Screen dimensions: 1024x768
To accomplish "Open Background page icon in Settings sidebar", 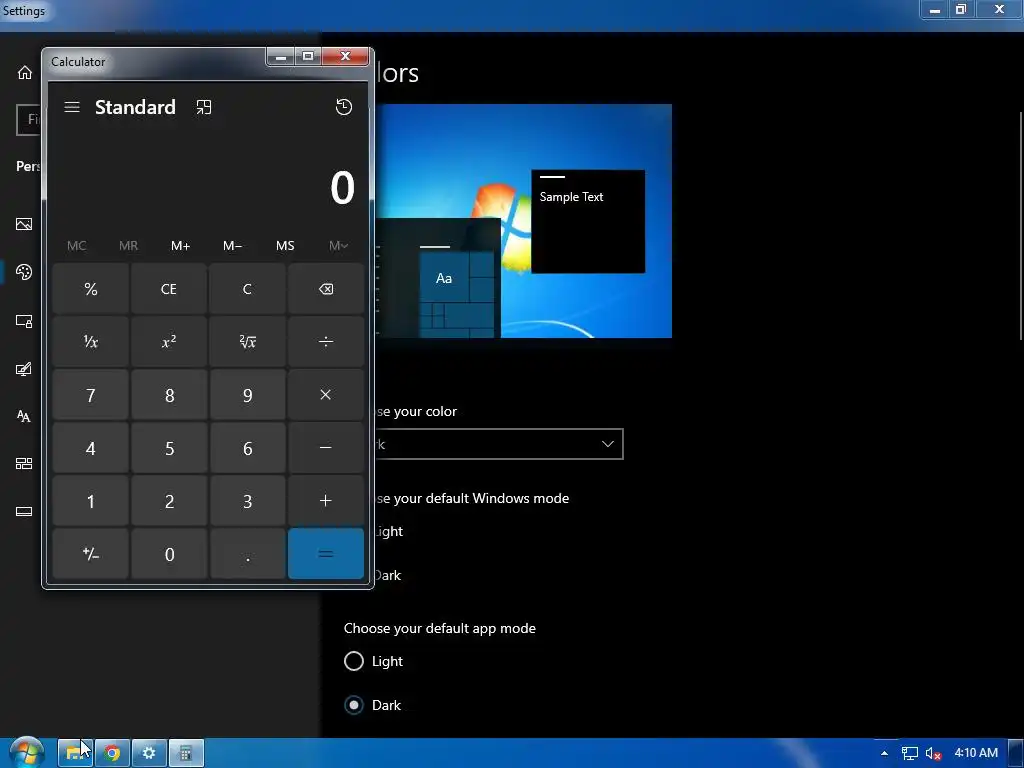I will click(24, 224).
